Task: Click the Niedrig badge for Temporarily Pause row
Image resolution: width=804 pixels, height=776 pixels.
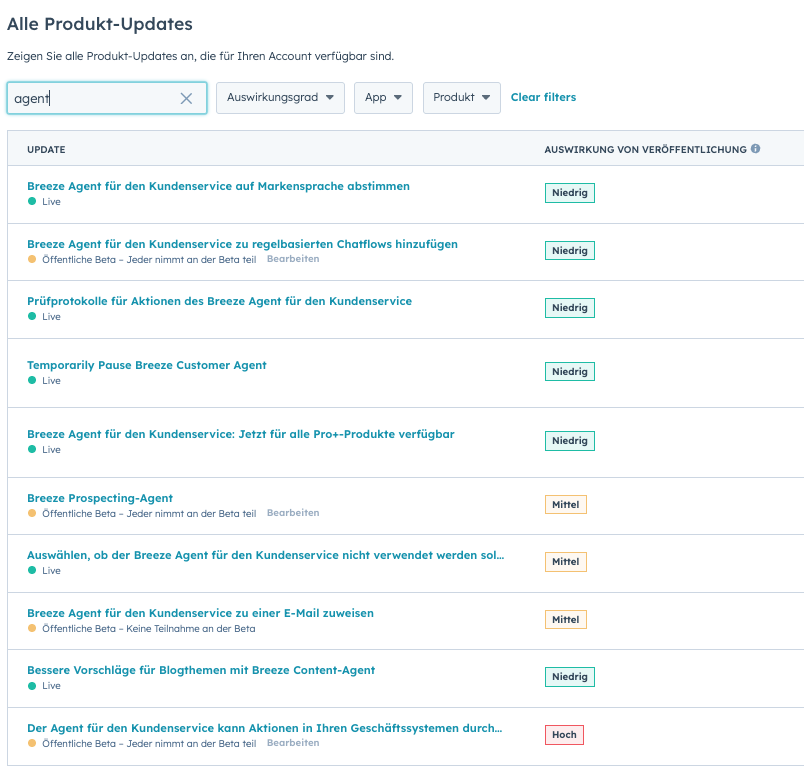Action: [570, 372]
